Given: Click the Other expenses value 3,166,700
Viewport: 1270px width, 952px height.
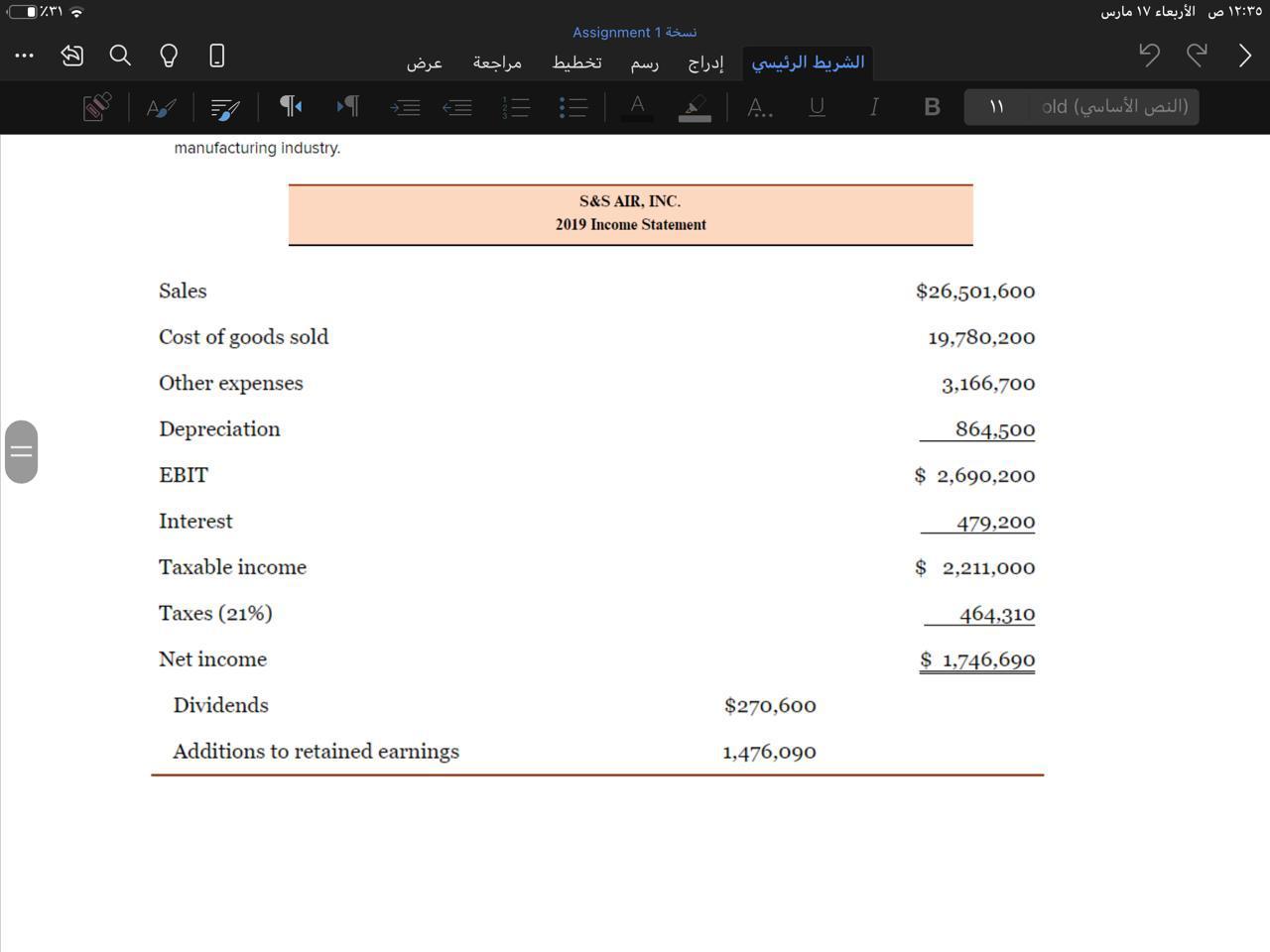Looking at the screenshot, I should click(x=988, y=384).
